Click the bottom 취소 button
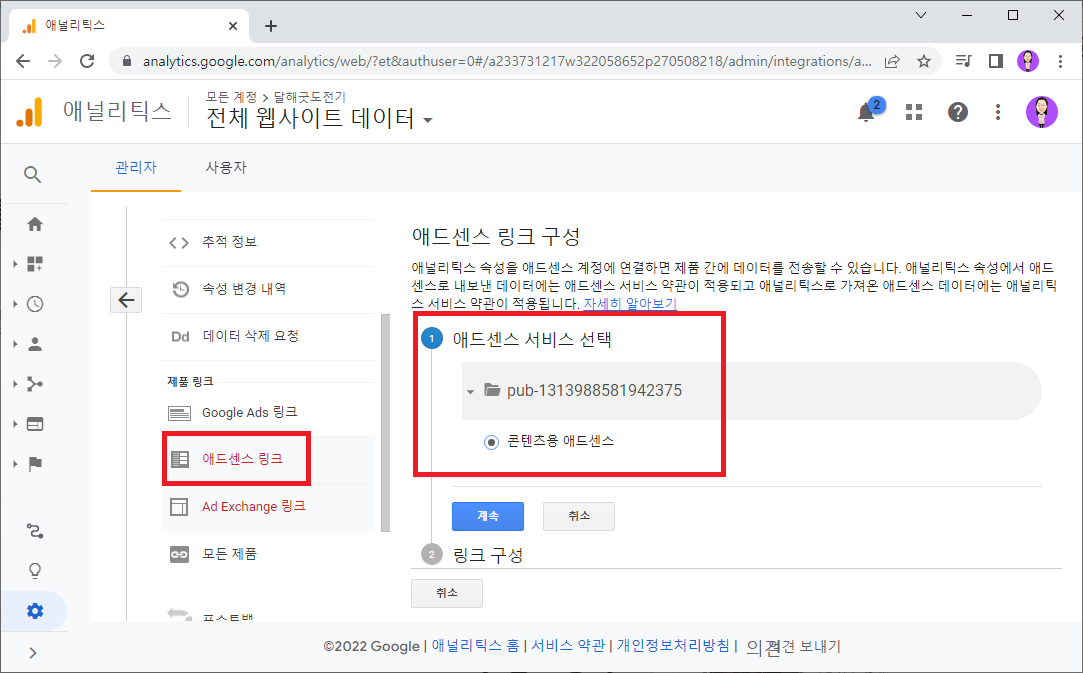The height and width of the screenshot is (673, 1083). [x=447, y=593]
